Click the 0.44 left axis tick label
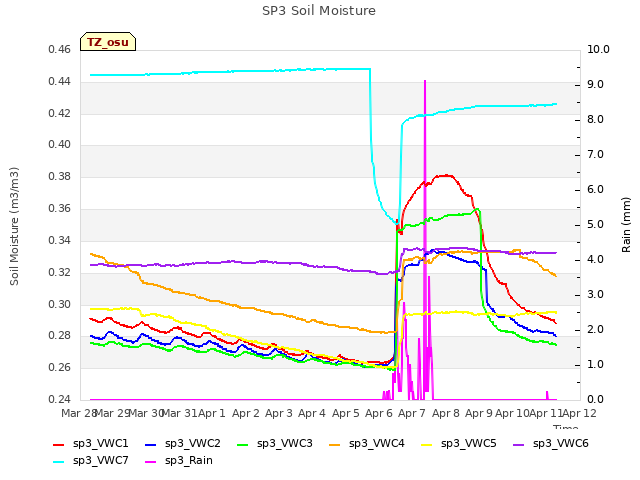 (60, 82)
